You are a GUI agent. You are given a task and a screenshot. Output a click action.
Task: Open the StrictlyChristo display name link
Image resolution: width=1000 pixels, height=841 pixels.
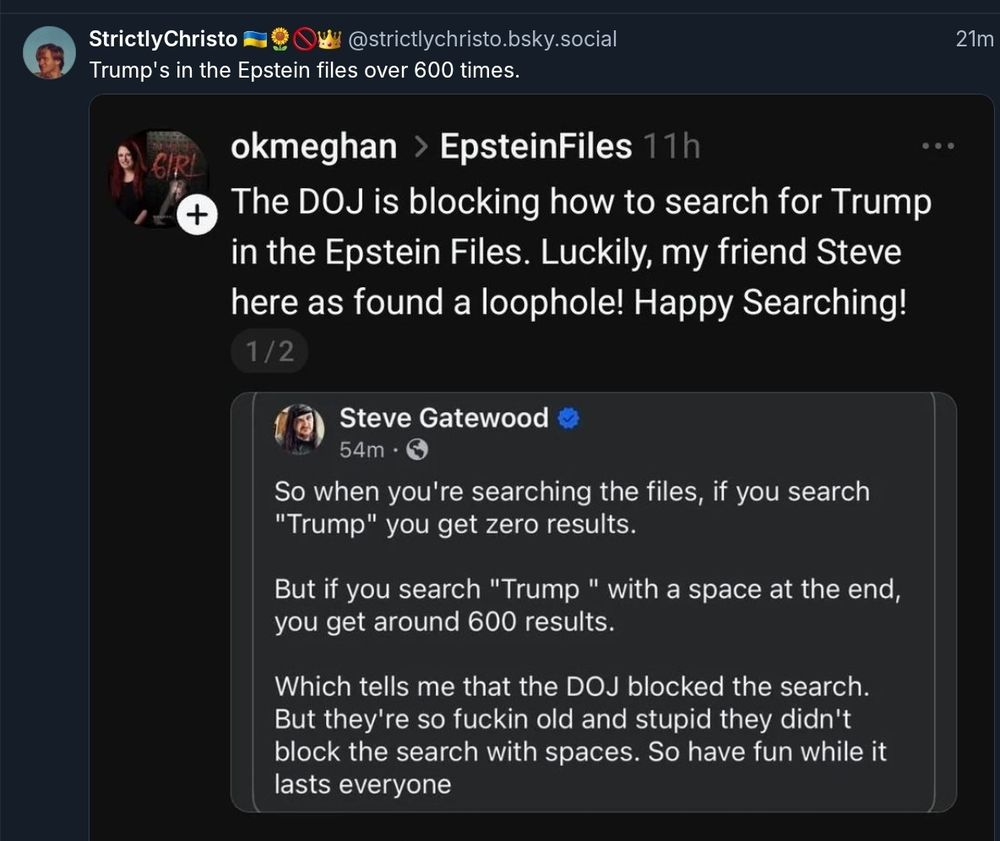[x=163, y=40]
